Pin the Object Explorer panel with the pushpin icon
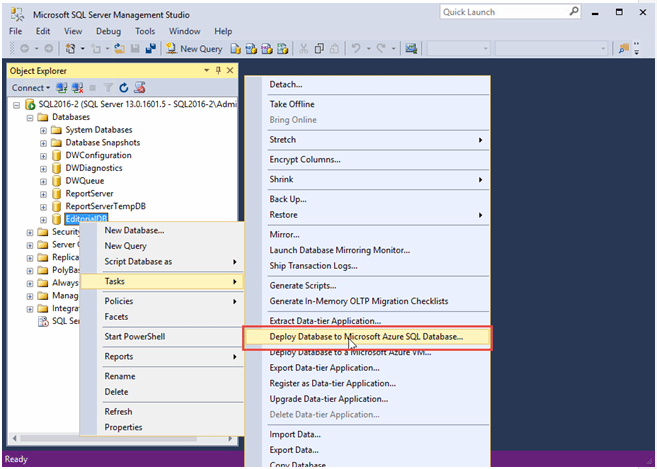The width and height of the screenshot is (657, 469). pos(218,70)
